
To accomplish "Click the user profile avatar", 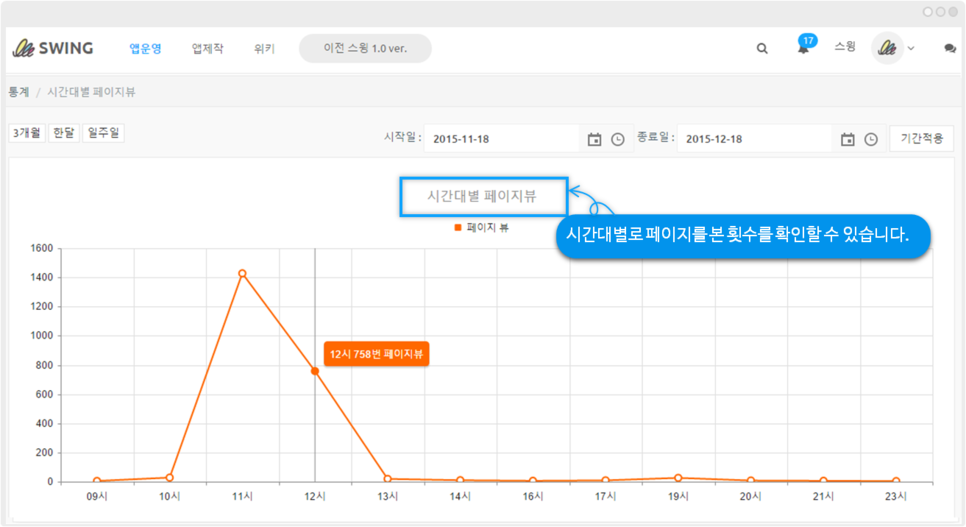I will click(887, 48).
